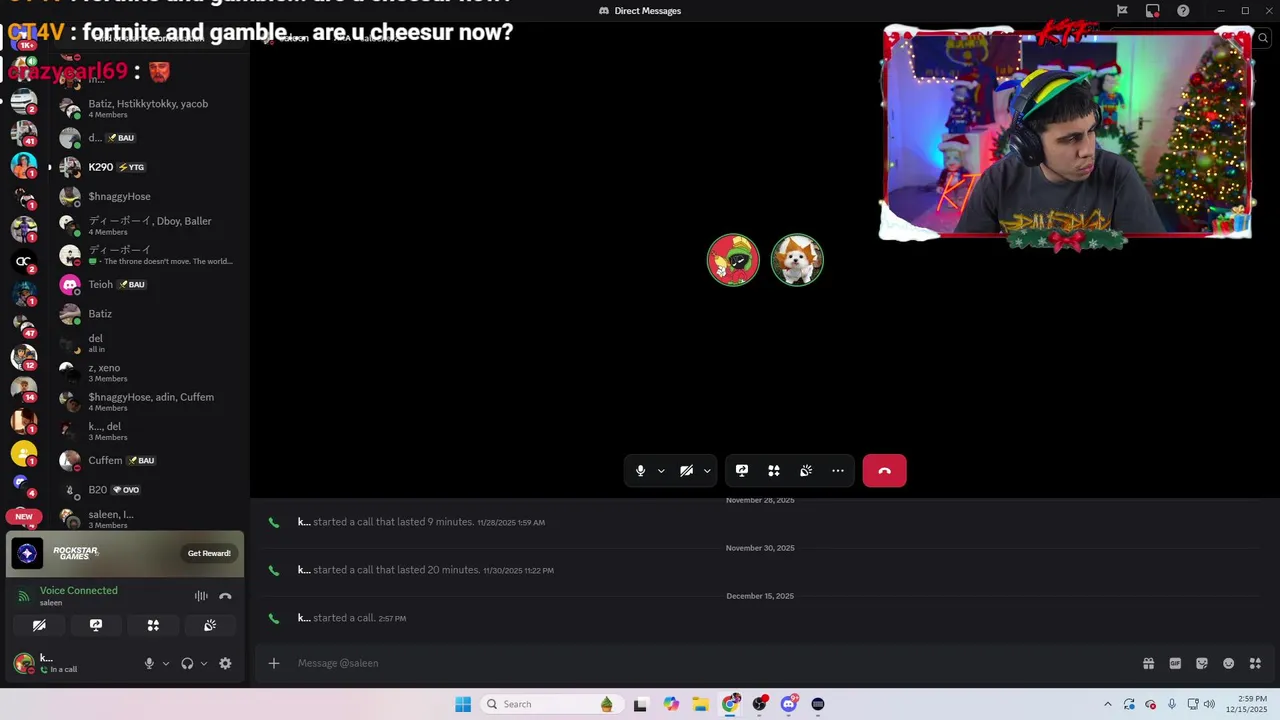Mute microphone in call control bar
Image resolution: width=1280 pixels, height=720 pixels.
[640, 471]
